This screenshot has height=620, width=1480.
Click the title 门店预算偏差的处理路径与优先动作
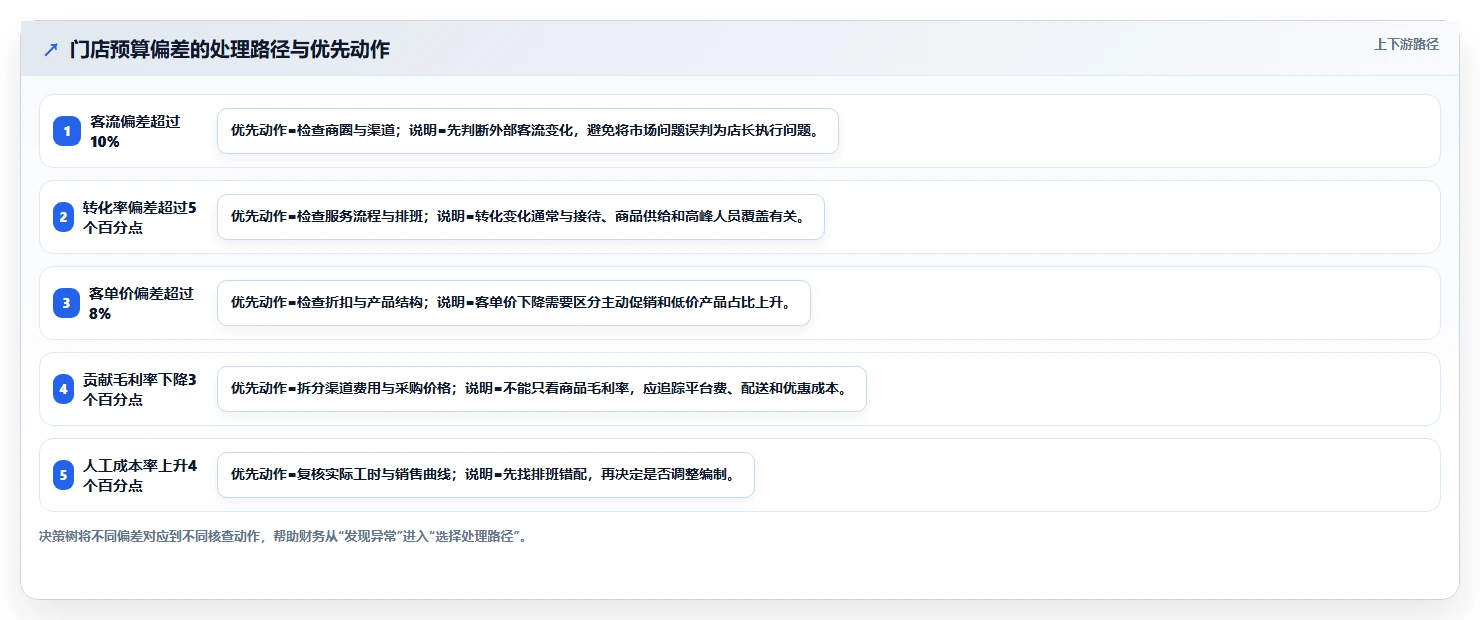(x=230, y=50)
